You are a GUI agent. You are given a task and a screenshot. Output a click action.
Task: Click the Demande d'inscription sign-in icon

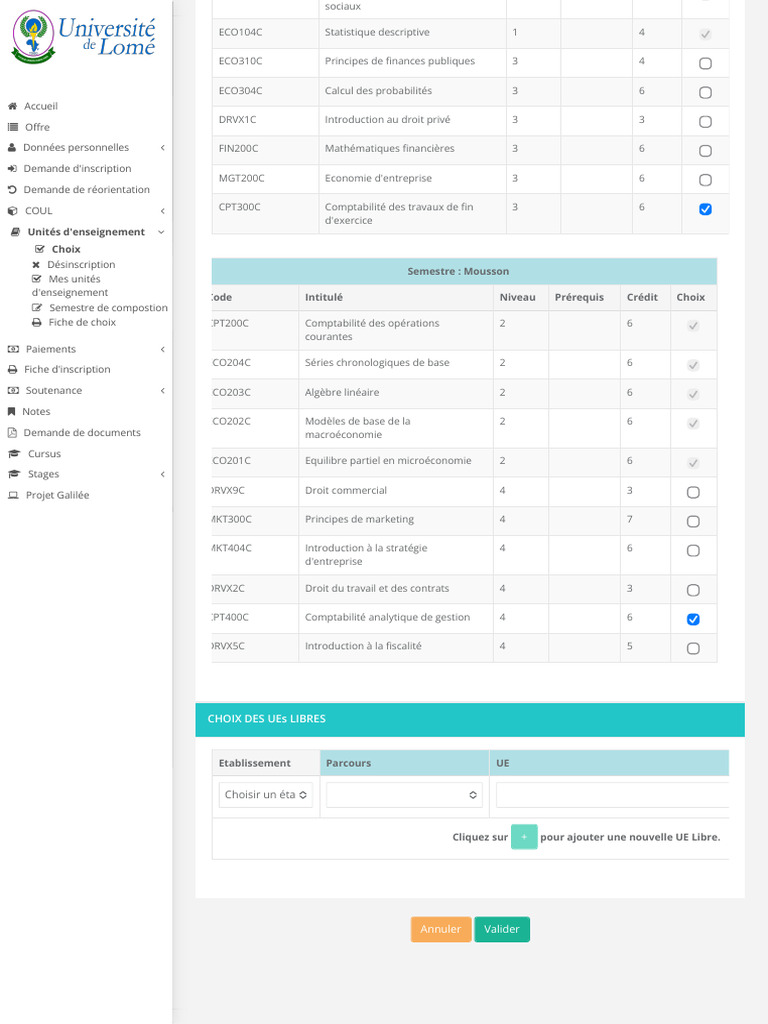click(x=12, y=168)
